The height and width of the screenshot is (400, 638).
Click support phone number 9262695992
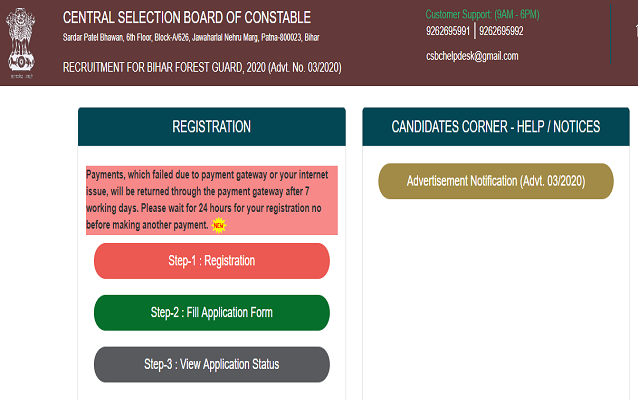tap(500, 31)
